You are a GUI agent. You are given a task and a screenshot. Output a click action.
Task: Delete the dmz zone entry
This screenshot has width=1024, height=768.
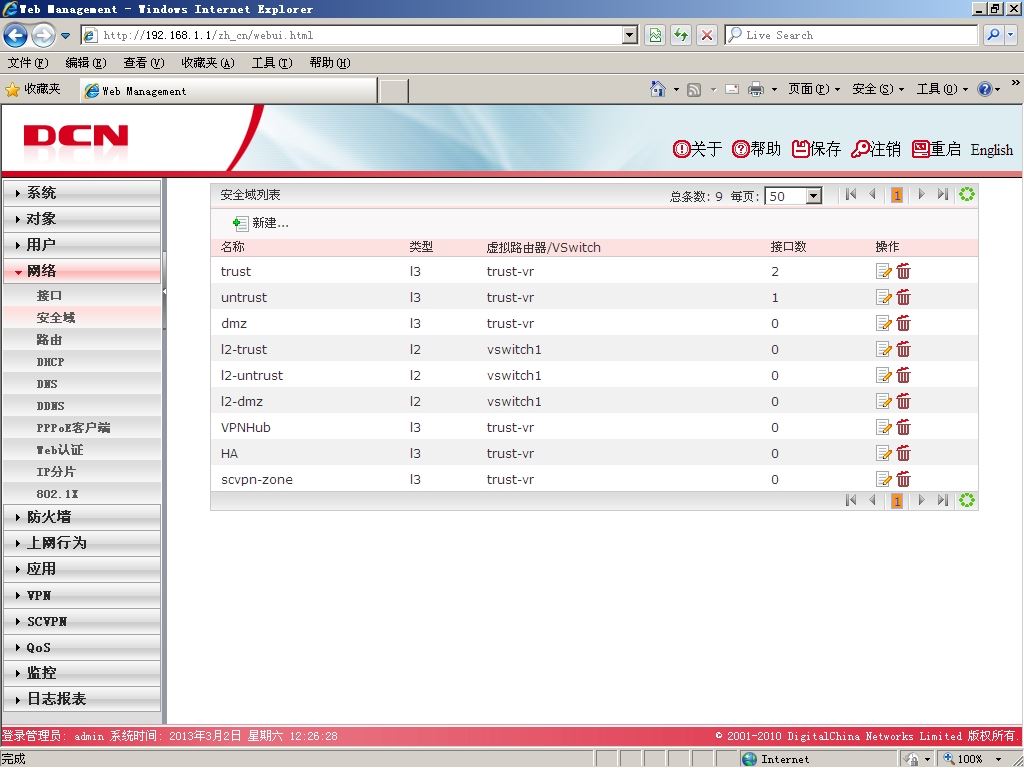coord(903,323)
